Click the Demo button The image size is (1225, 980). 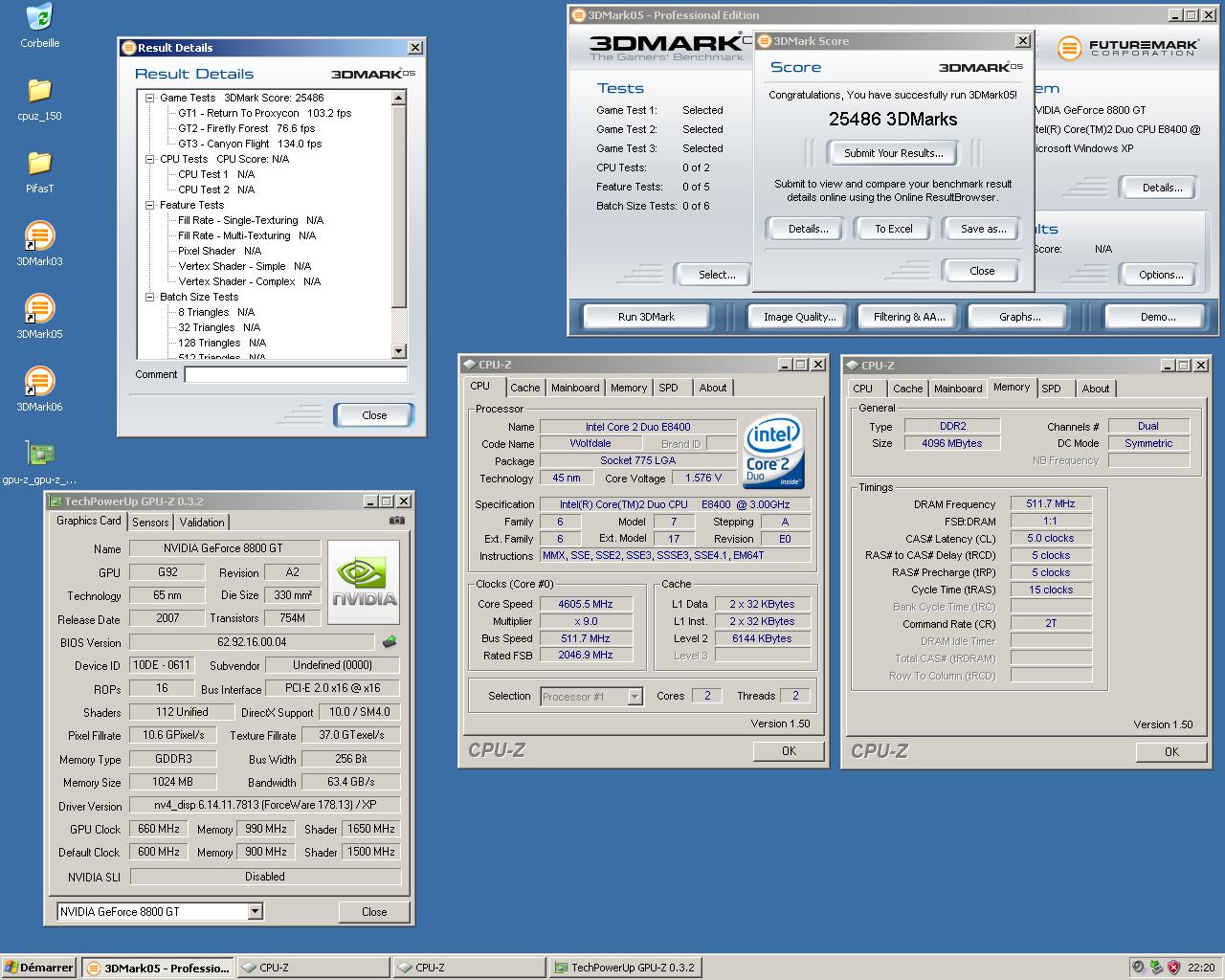click(1158, 317)
